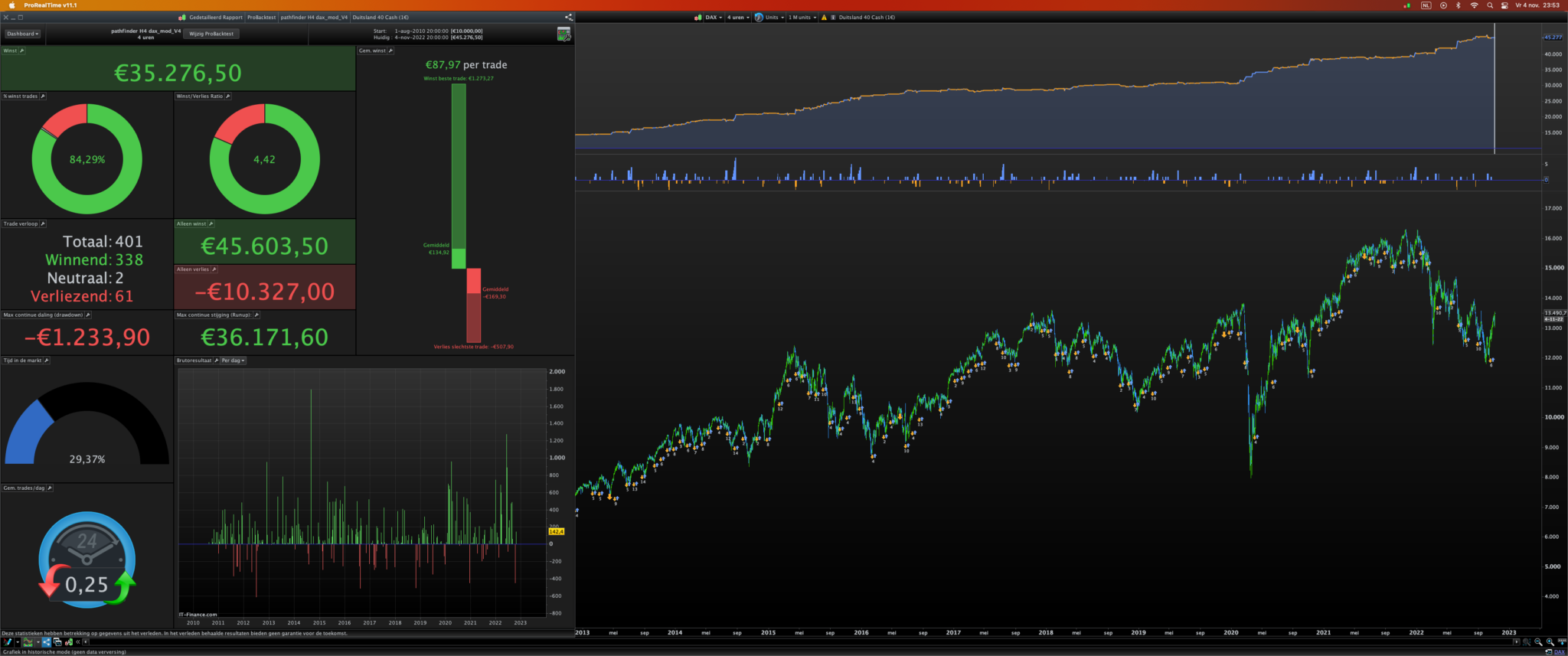1568x656 pixels.
Task: Pin the Winst/Verlies Ratio panel
Action: coord(228,96)
